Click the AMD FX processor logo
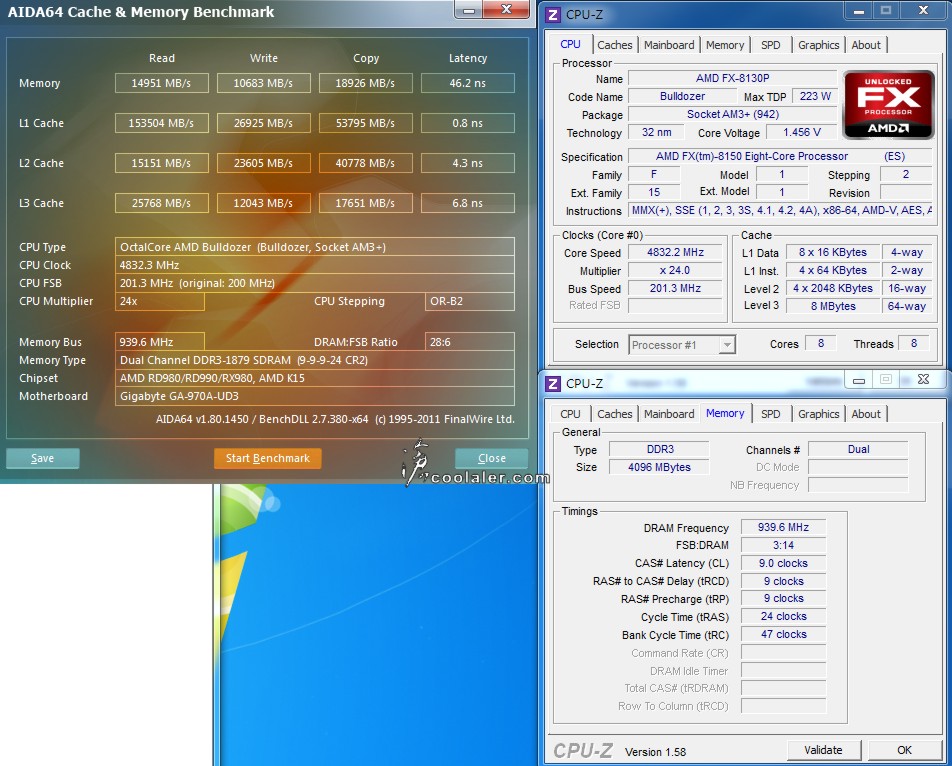 888,104
